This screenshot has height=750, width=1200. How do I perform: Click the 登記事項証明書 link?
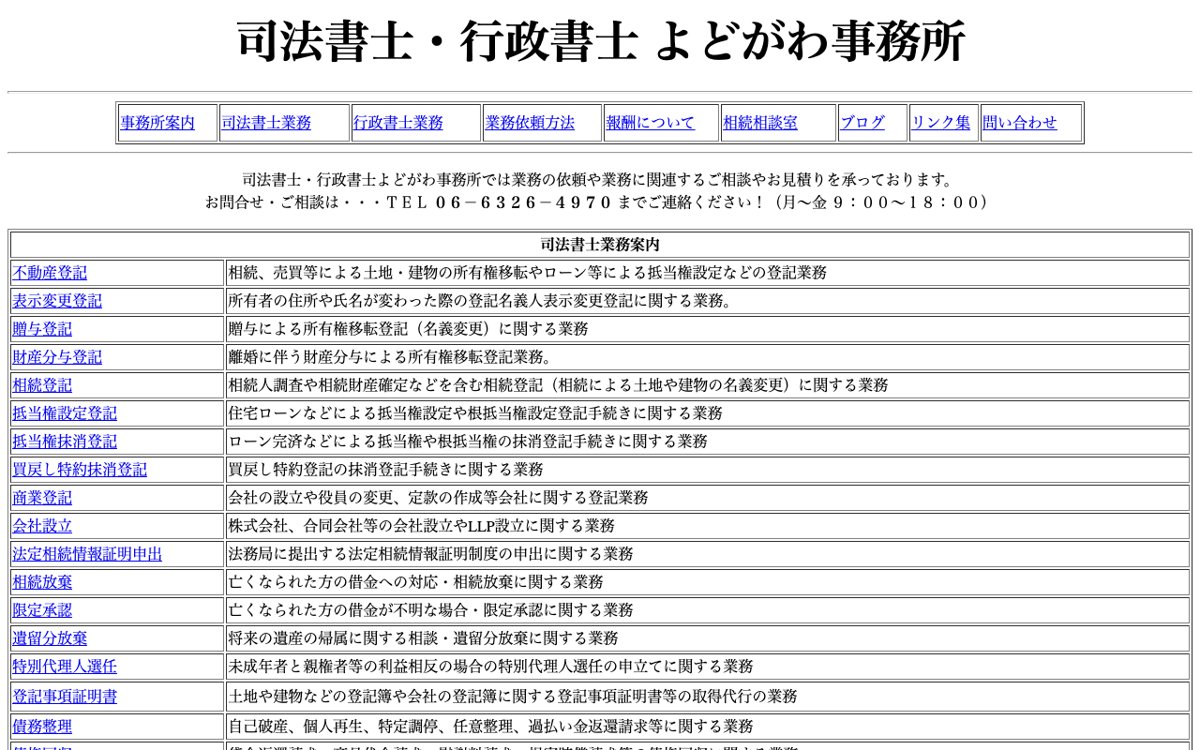[x=64, y=696]
